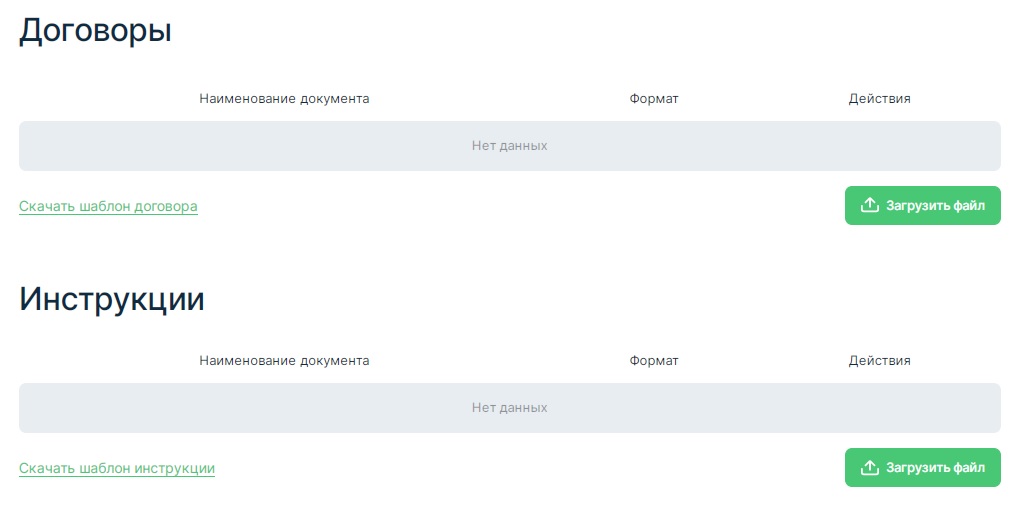The height and width of the screenshot is (509, 1017).
Task: Click the Действия column header in Инструкции
Action: coord(879,361)
